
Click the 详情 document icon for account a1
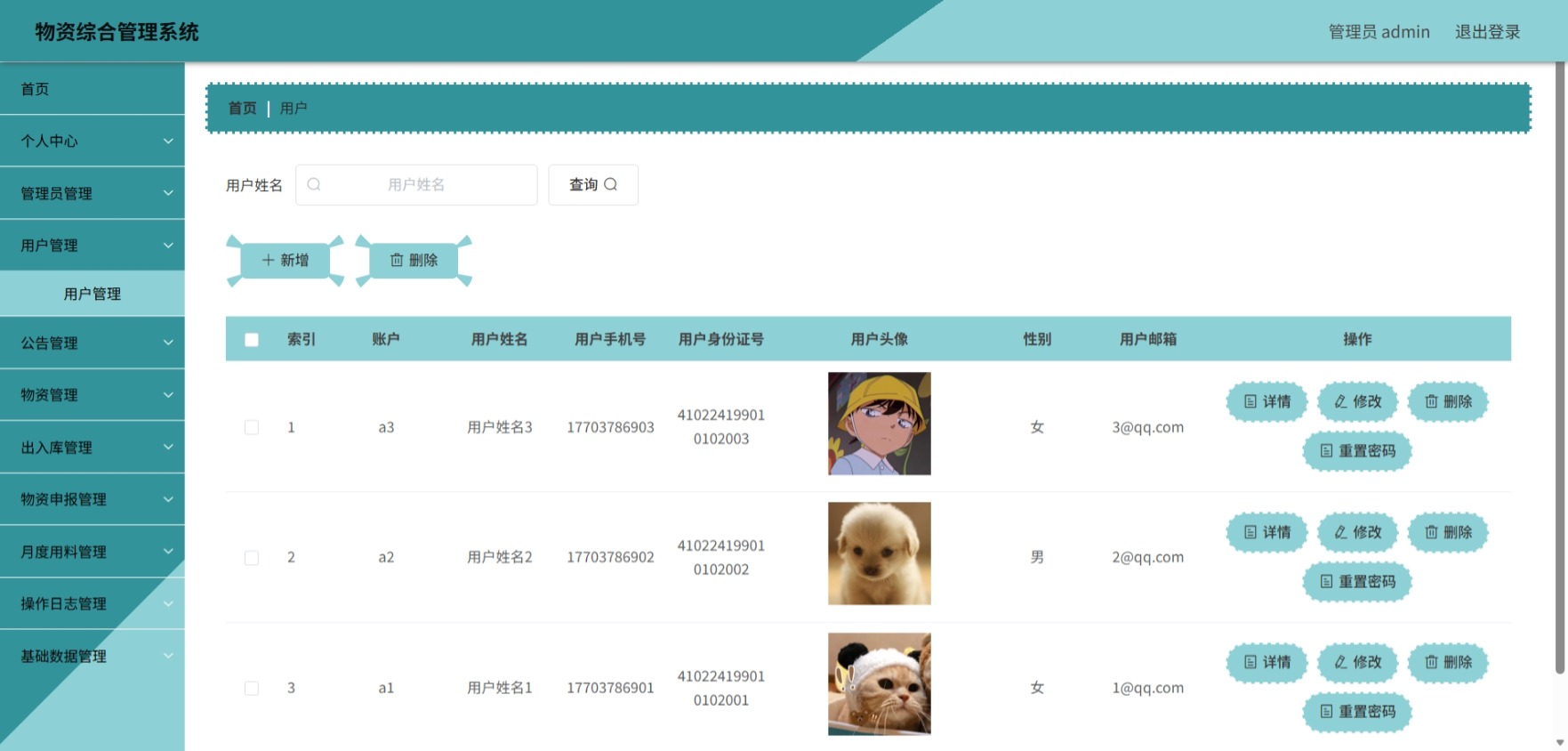(1250, 662)
